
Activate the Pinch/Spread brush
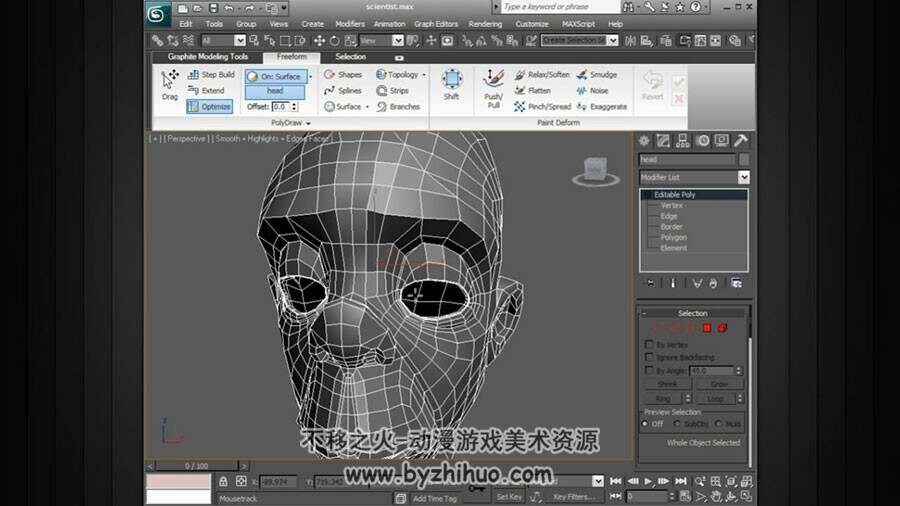[542, 107]
